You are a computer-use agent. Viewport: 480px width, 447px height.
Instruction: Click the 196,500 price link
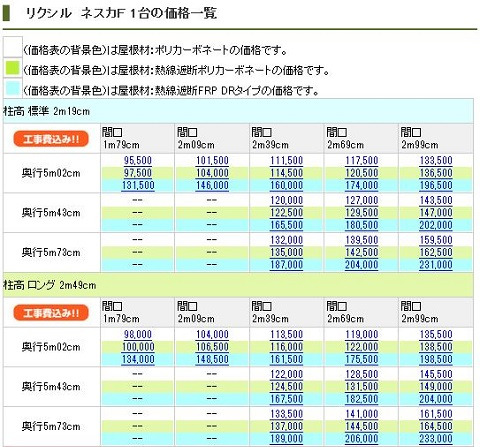[x=436, y=185]
